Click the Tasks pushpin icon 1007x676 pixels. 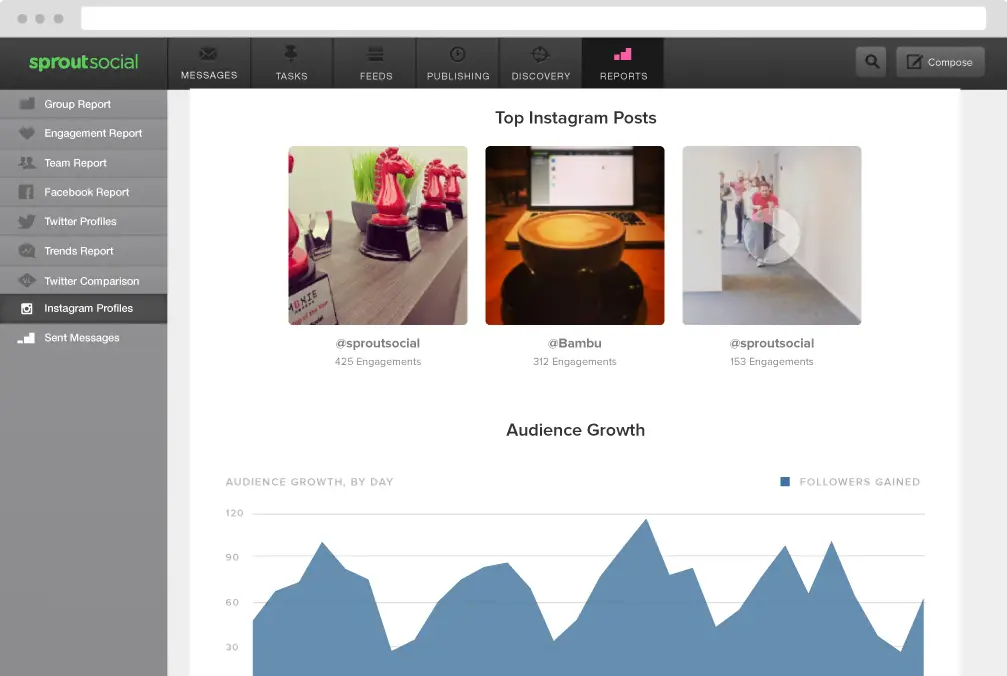pos(291,54)
